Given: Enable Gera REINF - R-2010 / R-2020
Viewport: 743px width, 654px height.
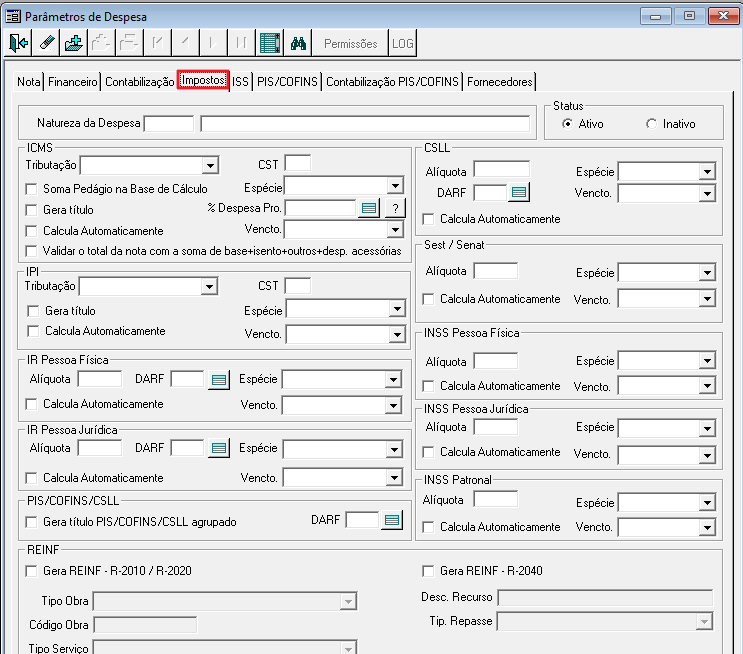Looking at the screenshot, I should (x=31, y=571).
